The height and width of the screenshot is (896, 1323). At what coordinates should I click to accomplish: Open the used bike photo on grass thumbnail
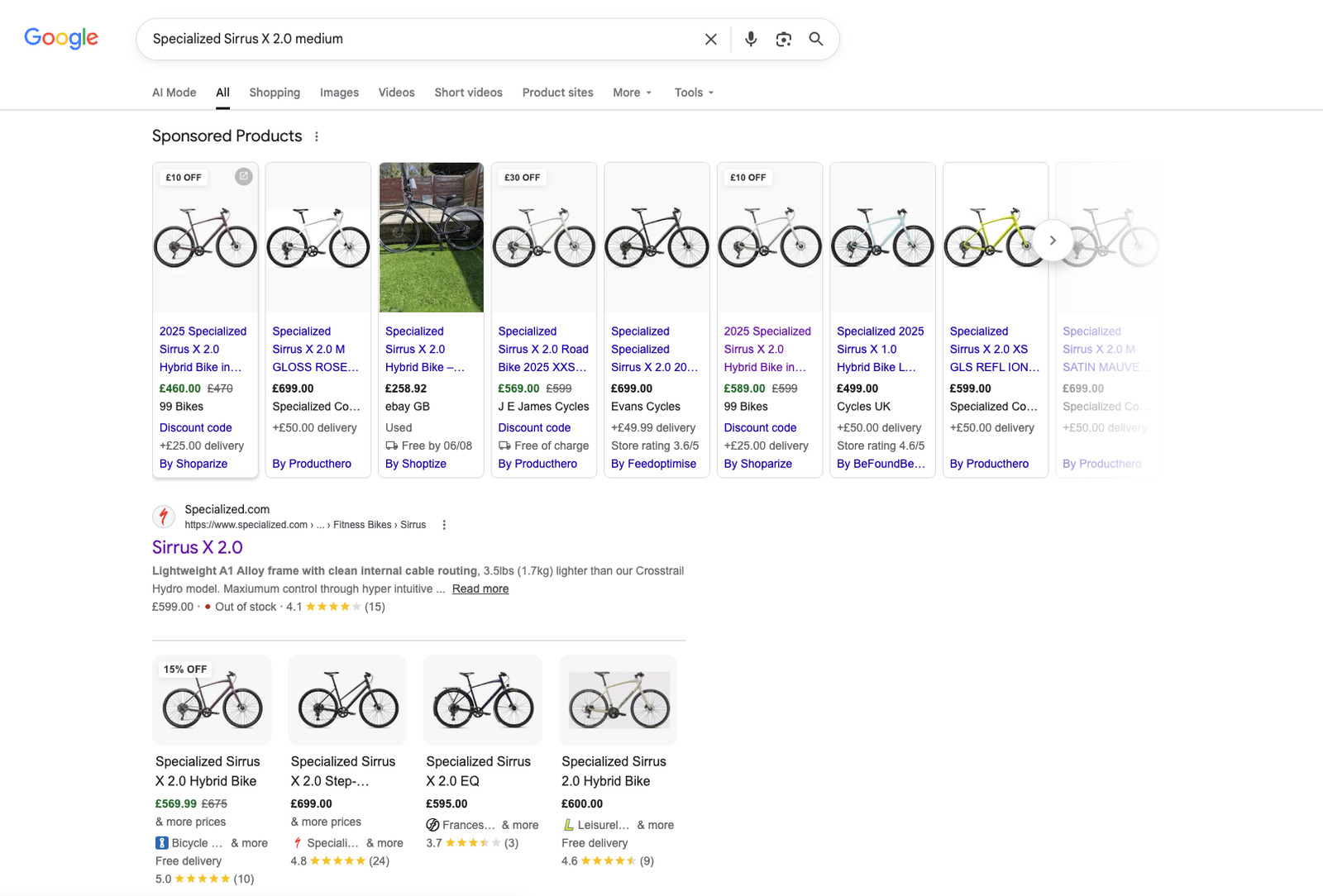point(432,237)
